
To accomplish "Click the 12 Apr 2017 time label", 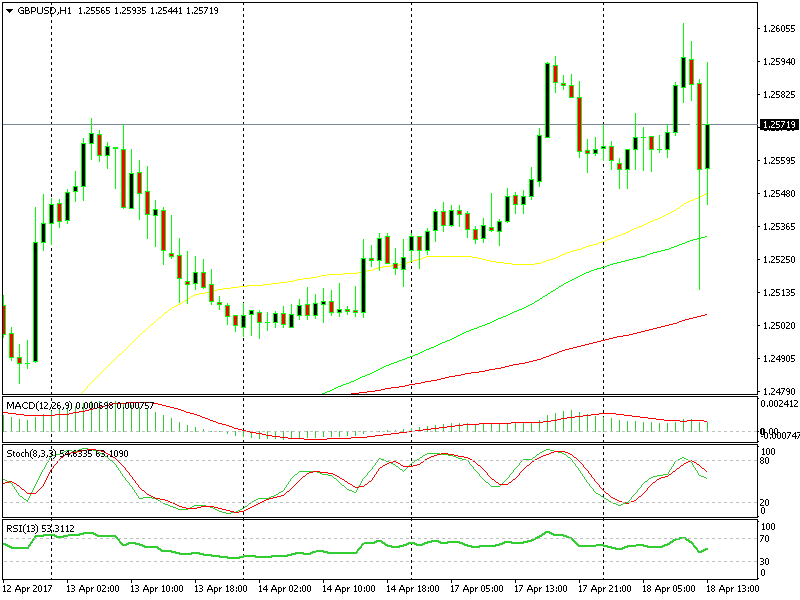I will pos(28,589).
